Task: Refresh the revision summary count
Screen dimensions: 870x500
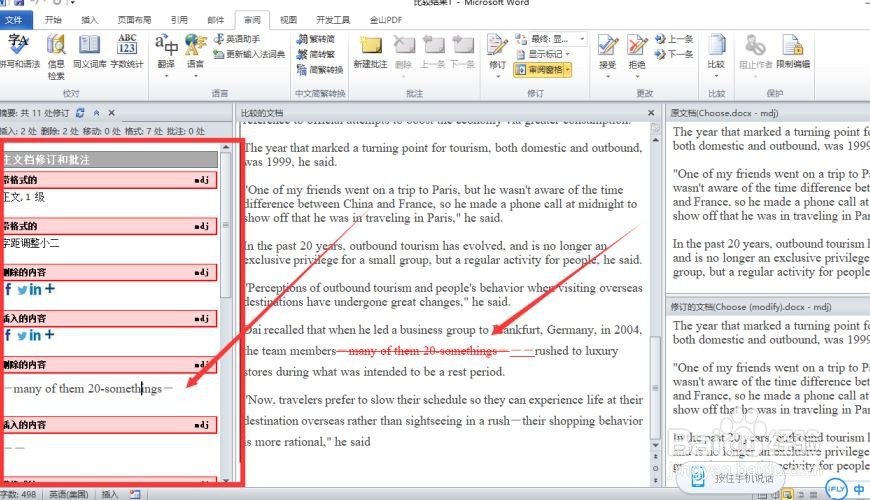Action: (80, 113)
